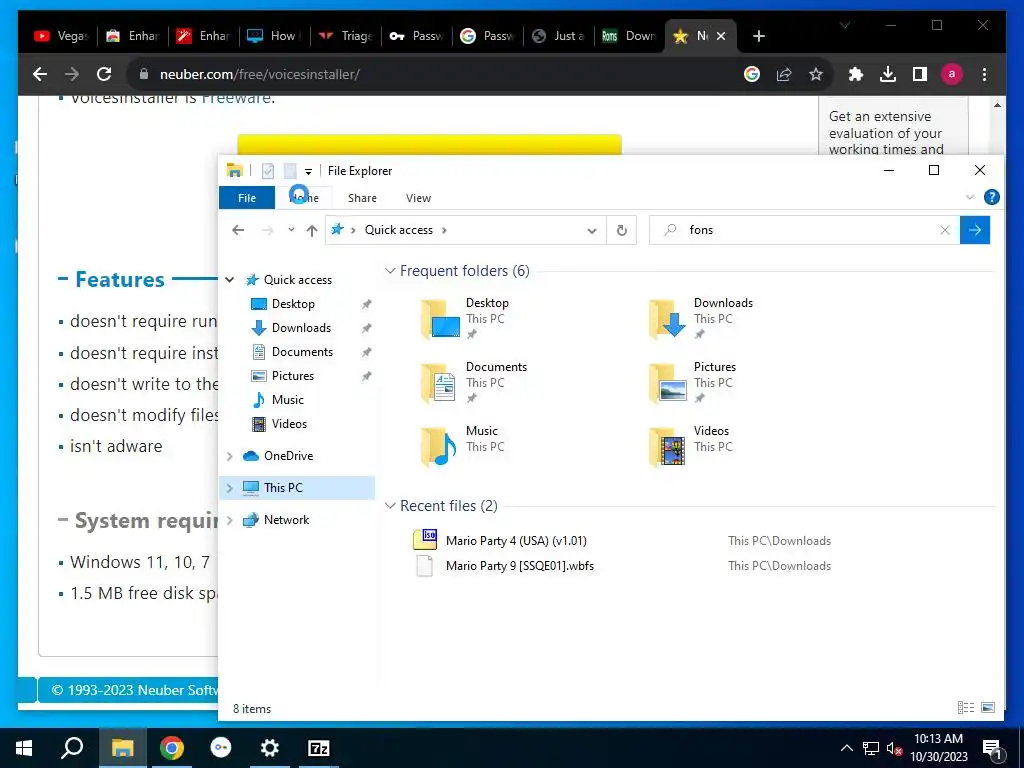The height and width of the screenshot is (768, 1024).
Task: Select the Desktop folder icon in Frequent folders
Action: (440, 319)
